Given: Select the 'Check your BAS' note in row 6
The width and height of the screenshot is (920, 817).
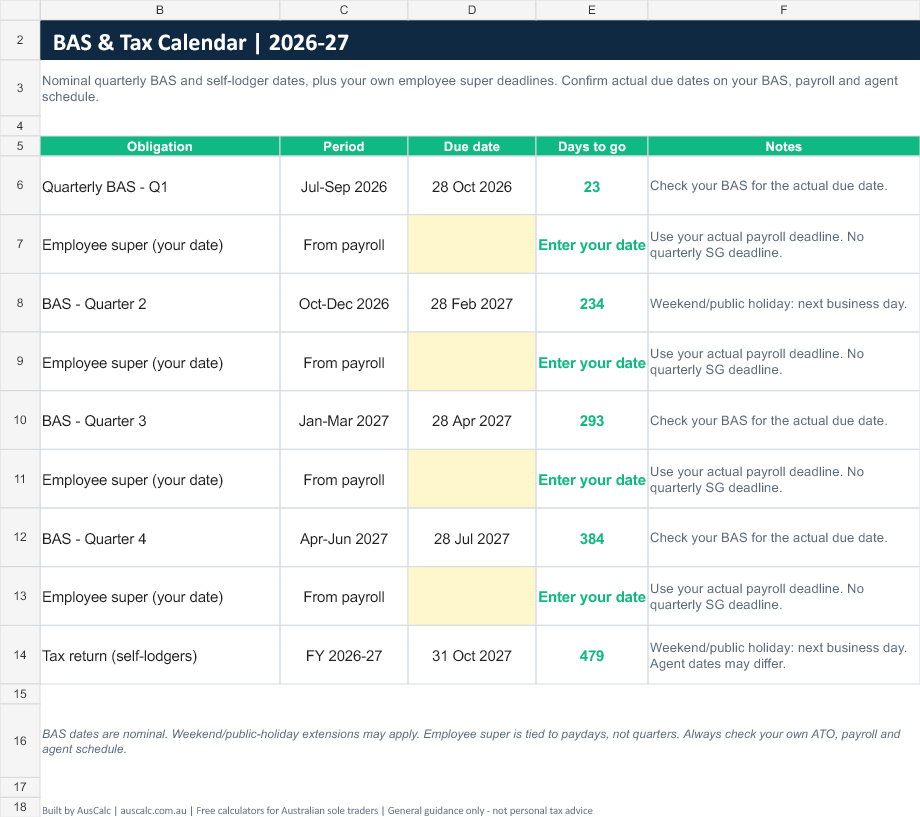Looking at the screenshot, I should [x=784, y=185].
